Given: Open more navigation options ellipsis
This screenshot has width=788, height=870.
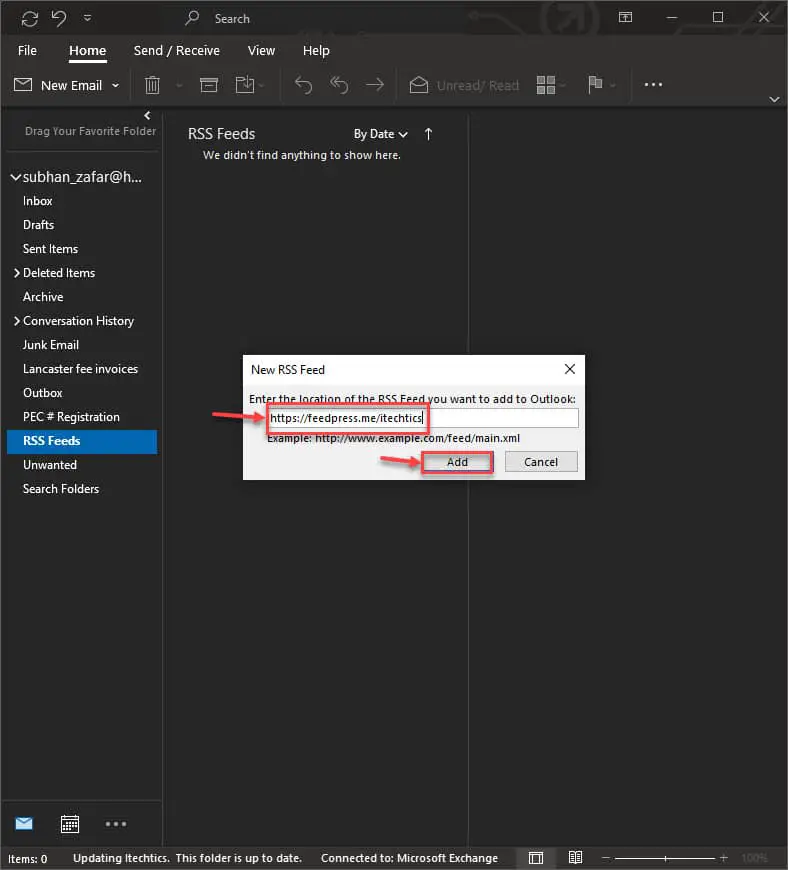Looking at the screenshot, I should click(115, 824).
